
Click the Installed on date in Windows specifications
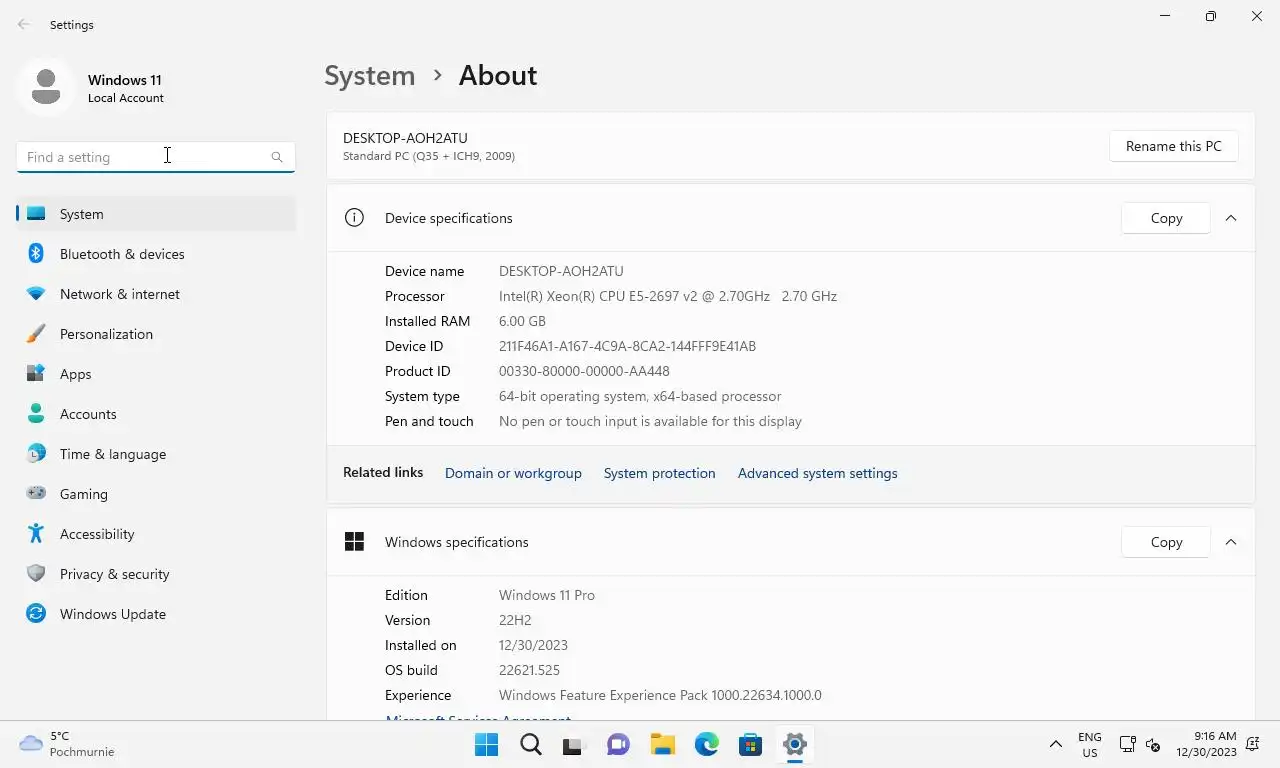click(x=533, y=645)
